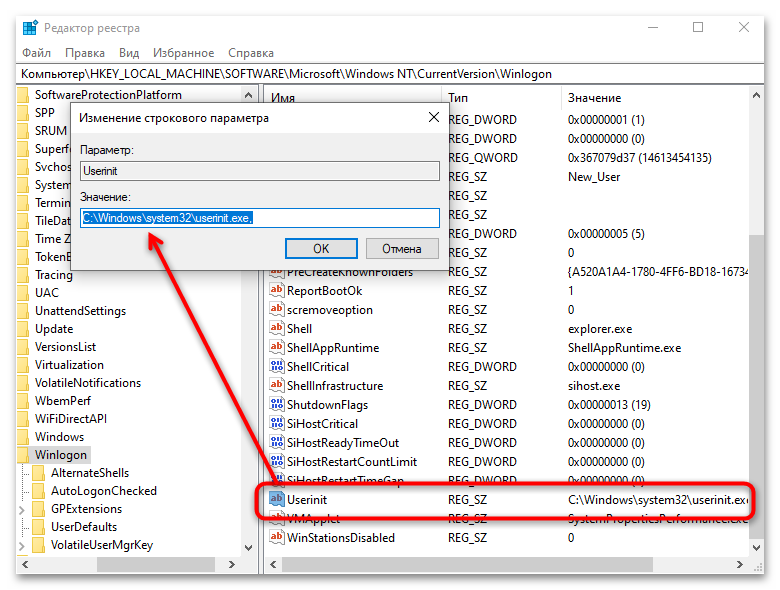
Task: Click the UAC folder icon in tree
Action: pyautogui.click(x=23, y=293)
